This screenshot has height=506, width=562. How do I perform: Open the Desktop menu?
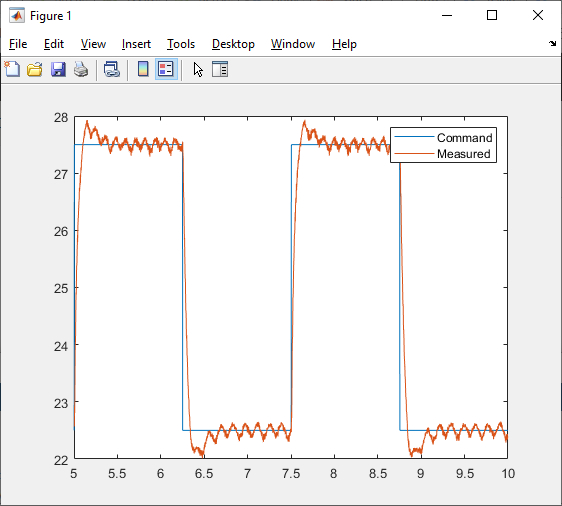pyautogui.click(x=233, y=44)
